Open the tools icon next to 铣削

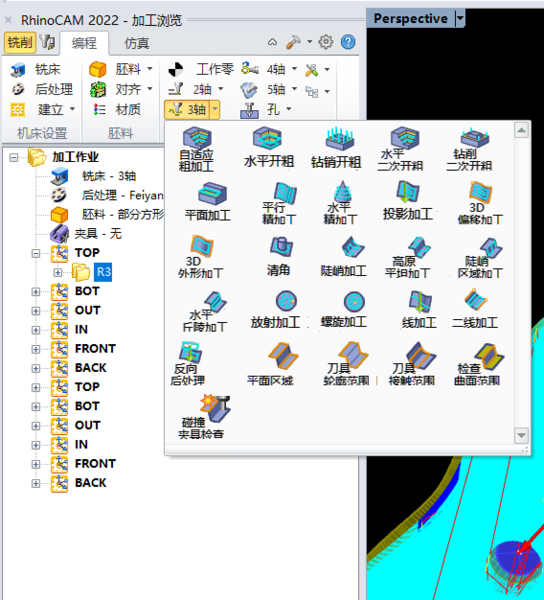(48, 42)
